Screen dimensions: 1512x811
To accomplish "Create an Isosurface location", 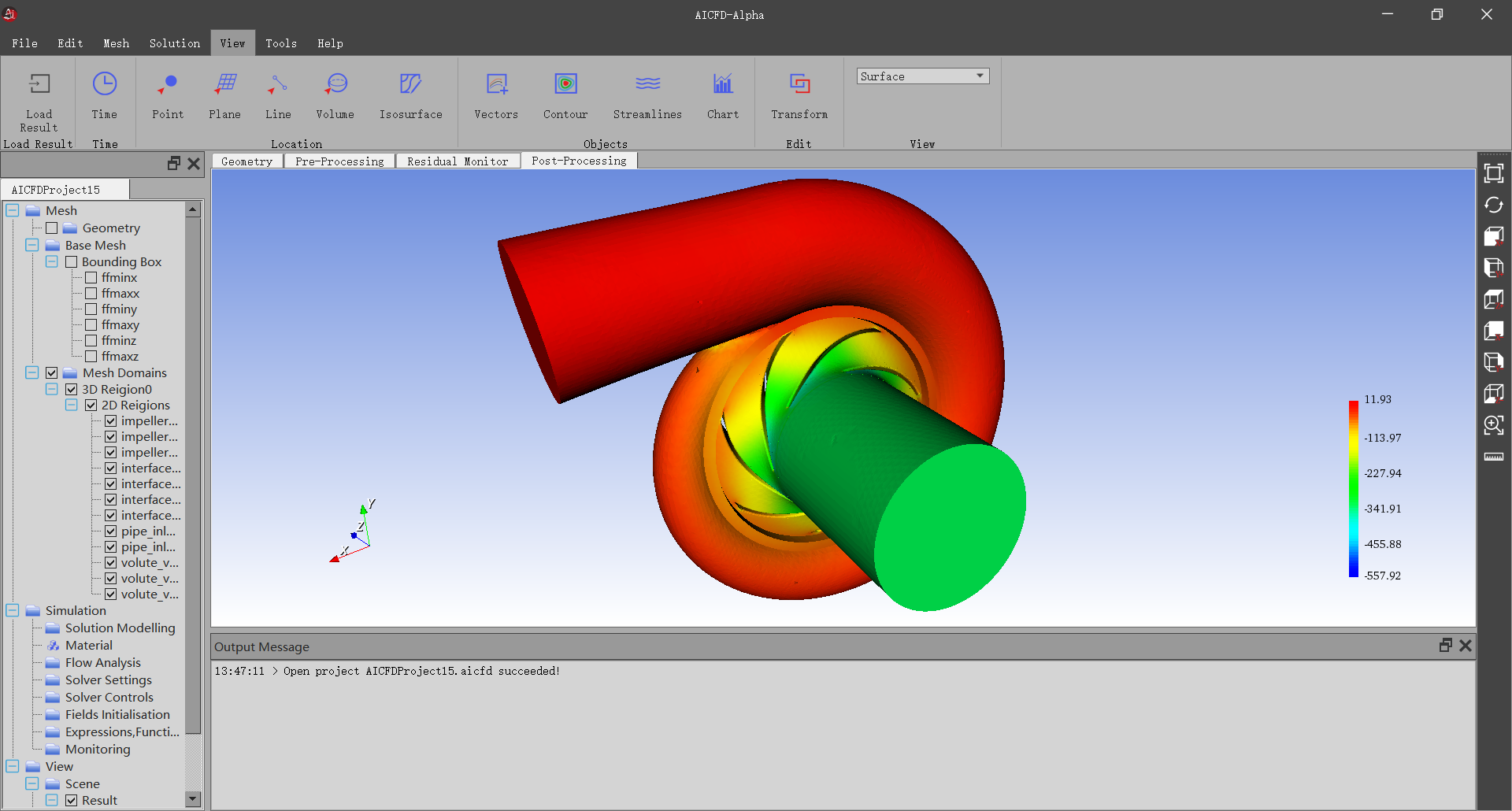I will [410, 84].
